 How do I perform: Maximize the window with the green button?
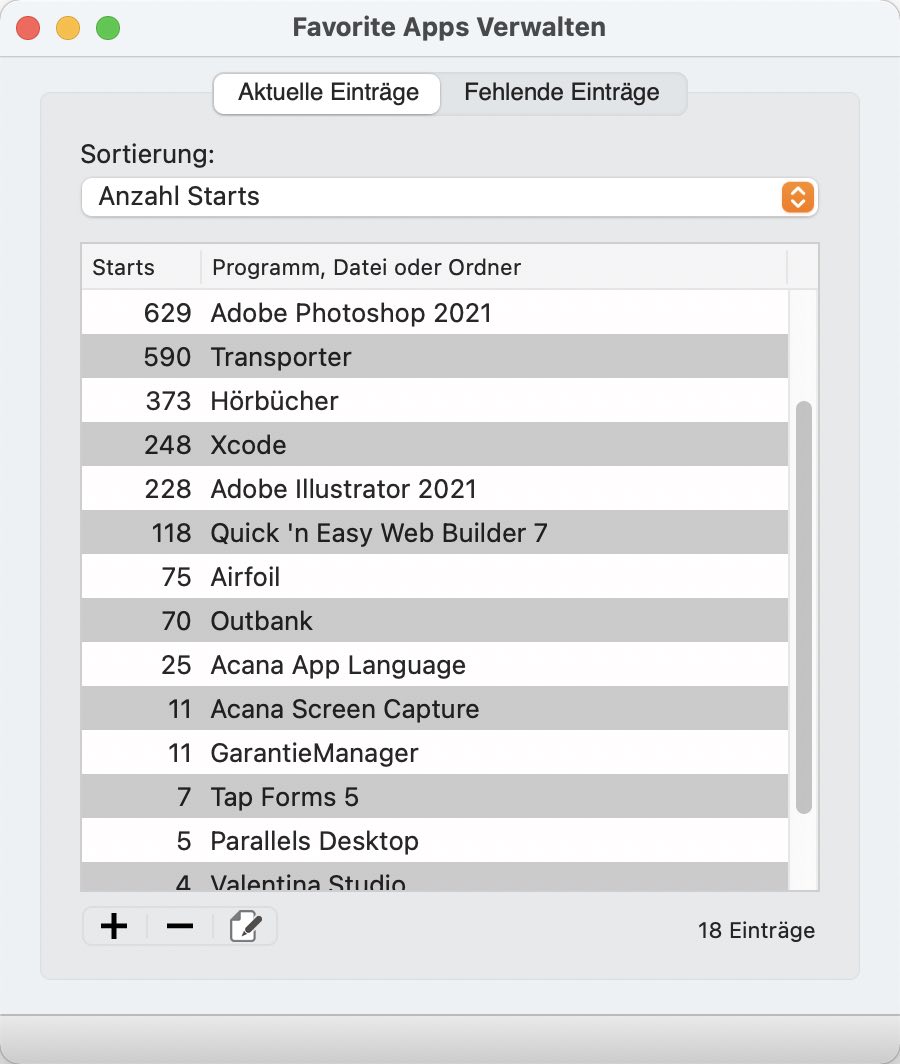point(108,28)
